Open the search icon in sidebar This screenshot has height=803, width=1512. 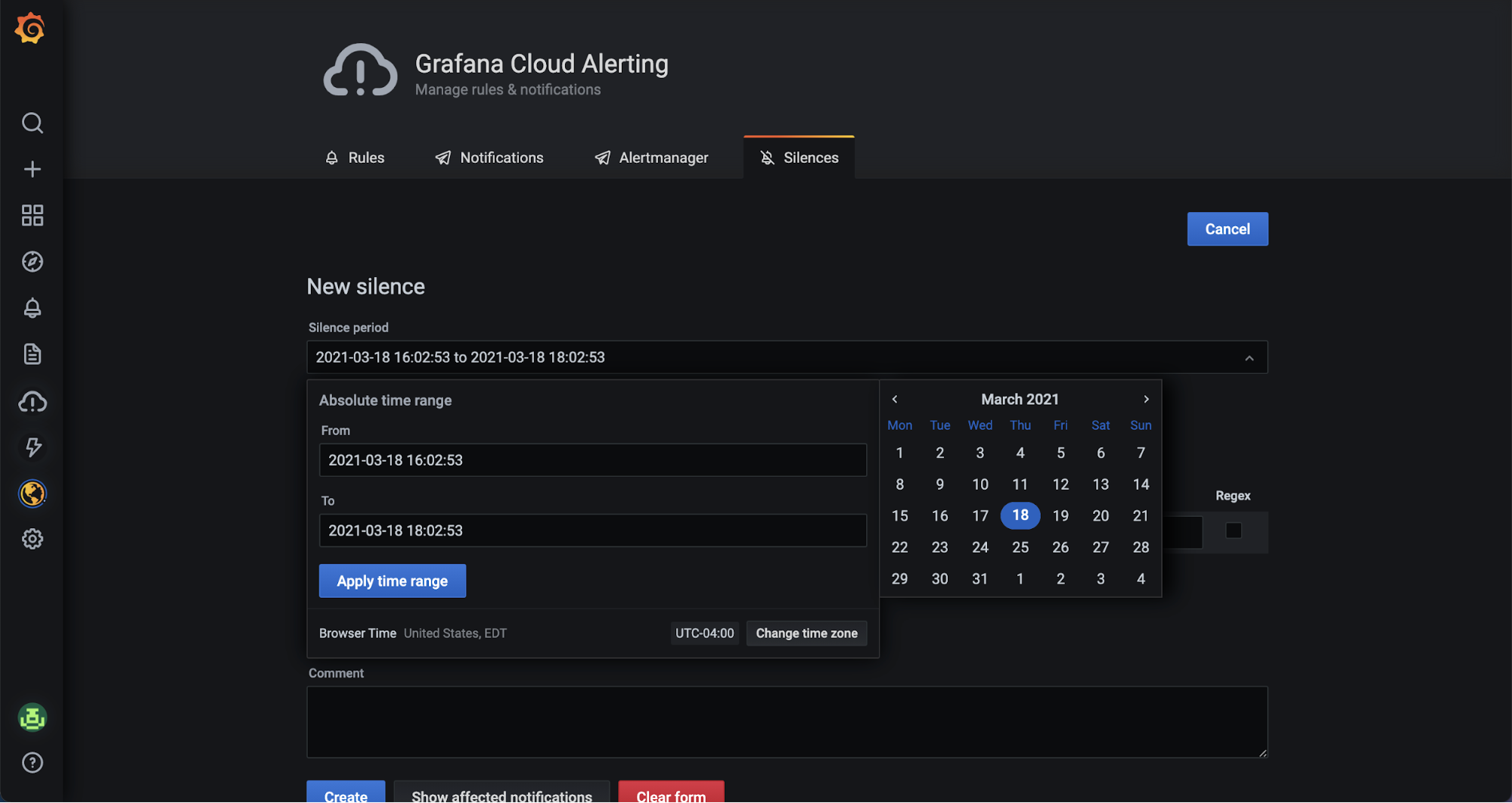point(32,123)
